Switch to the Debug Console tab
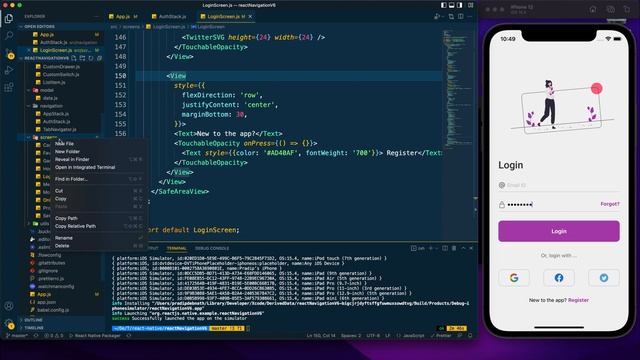 [x=212, y=248]
